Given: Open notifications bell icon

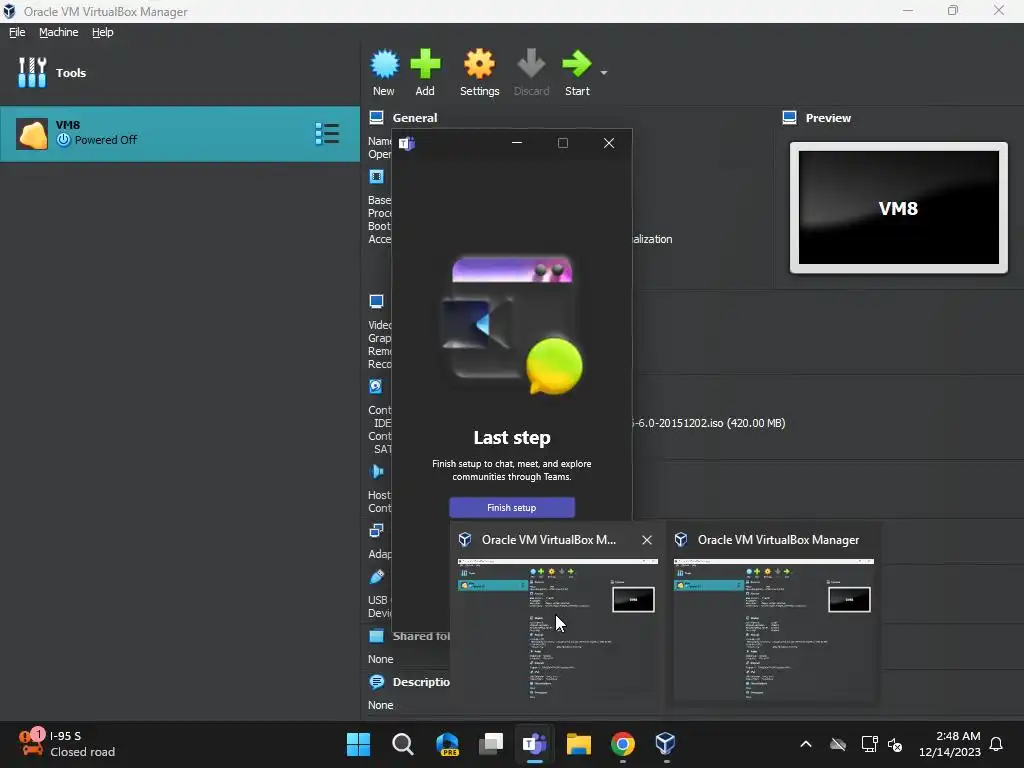Looking at the screenshot, I should pos(997,744).
